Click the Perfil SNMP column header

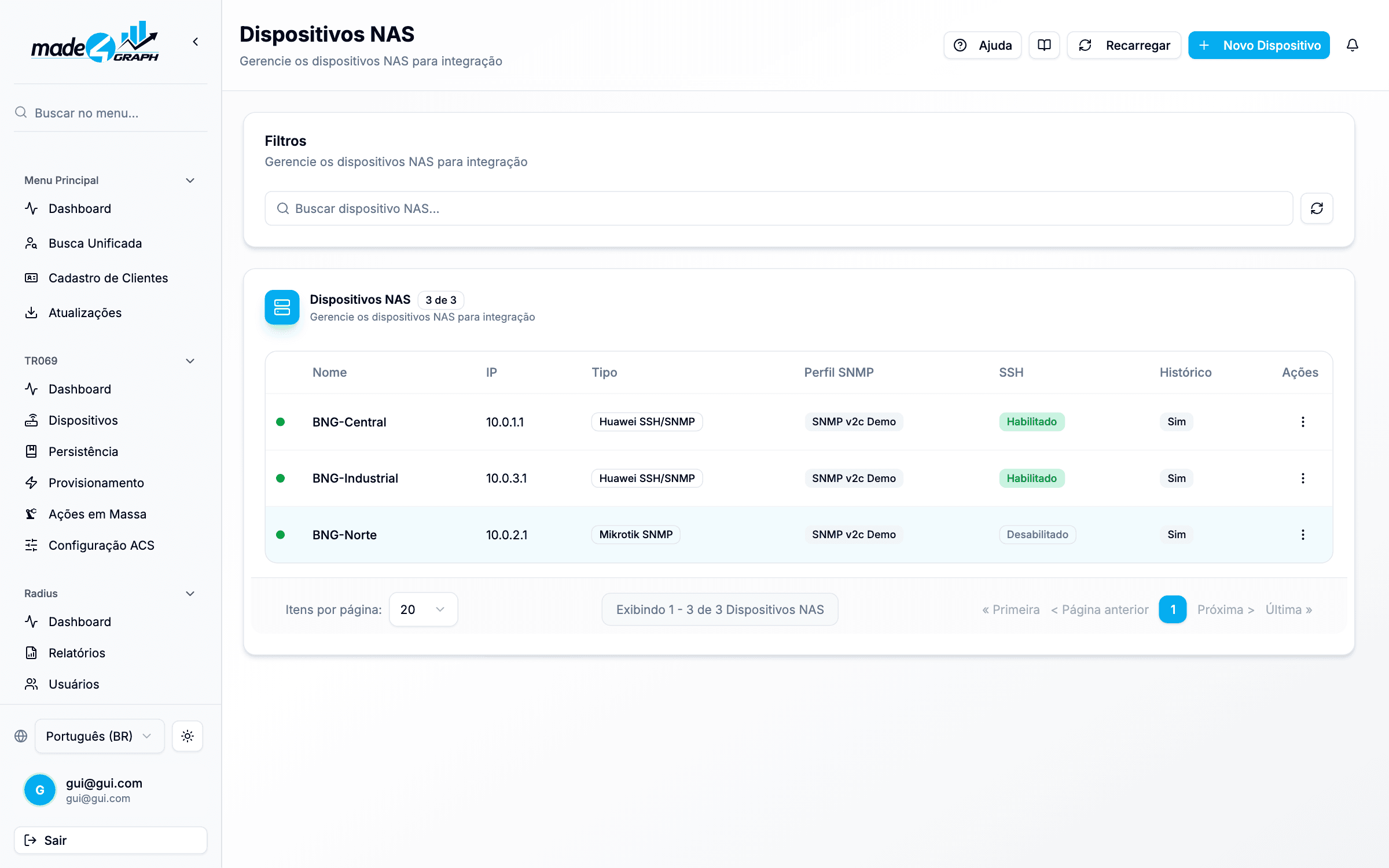click(839, 372)
